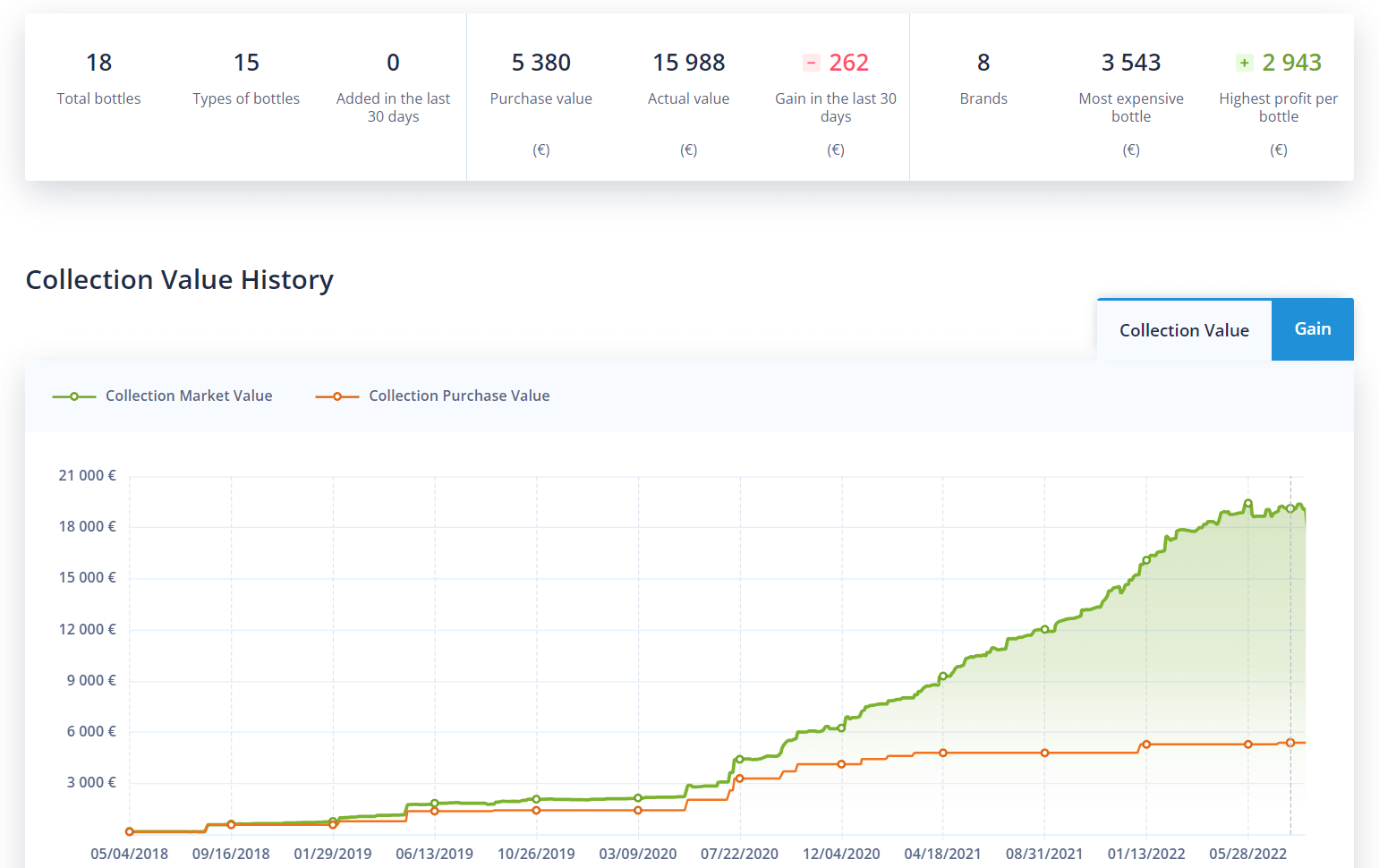Click the Actual value figure 15 988
Screen dimensions: 1379x868
[688, 63]
